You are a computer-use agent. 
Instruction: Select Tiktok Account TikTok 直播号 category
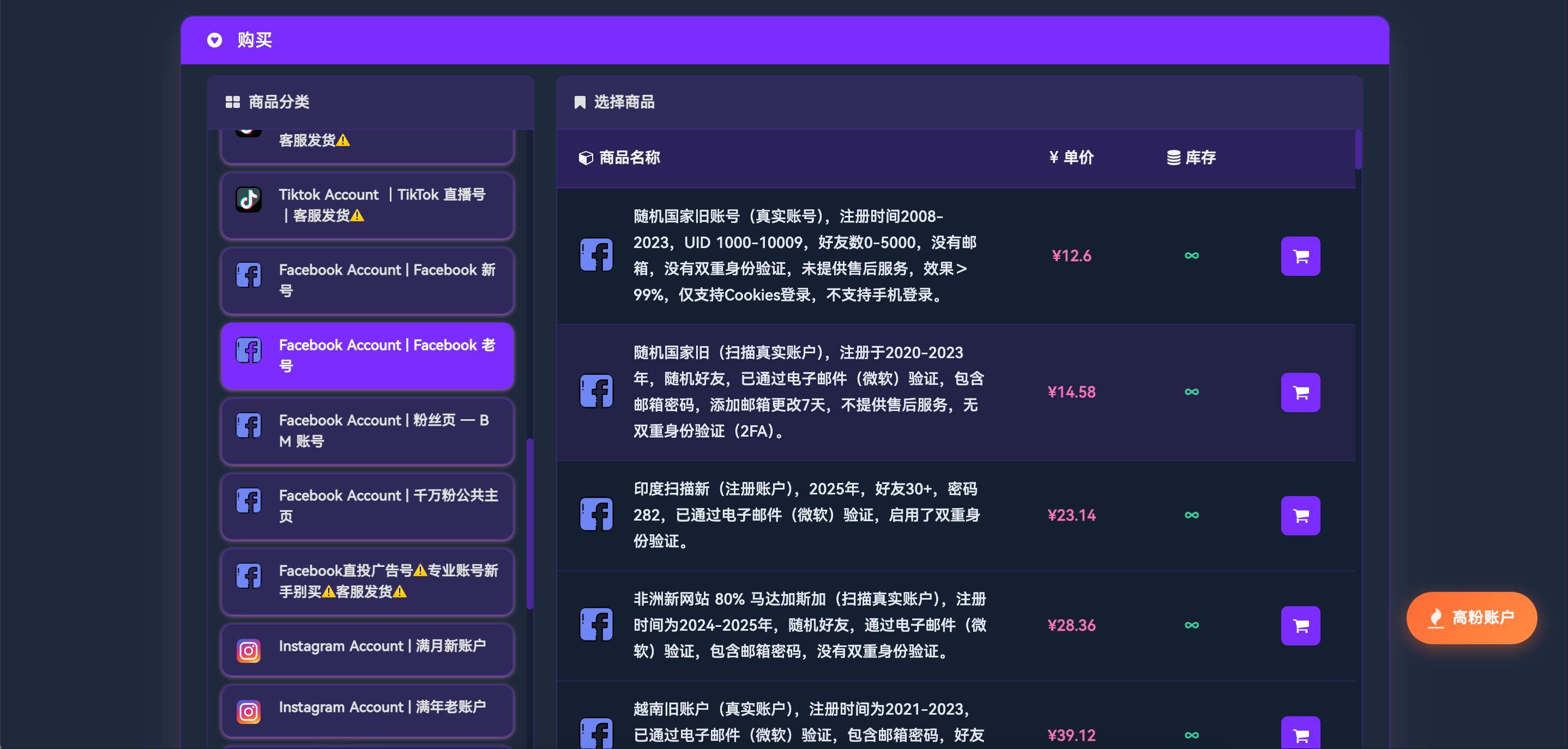pos(367,205)
